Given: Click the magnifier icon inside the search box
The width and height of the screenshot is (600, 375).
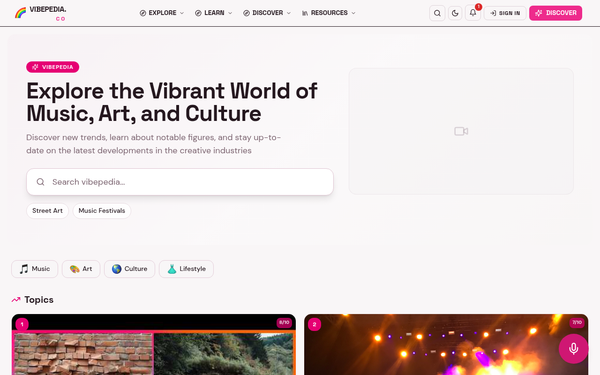Looking at the screenshot, I should click(x=41, y=182).
